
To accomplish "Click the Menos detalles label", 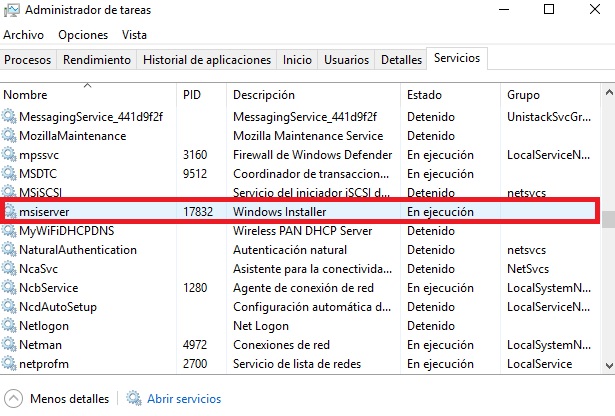I will click(x=69, y=399).
